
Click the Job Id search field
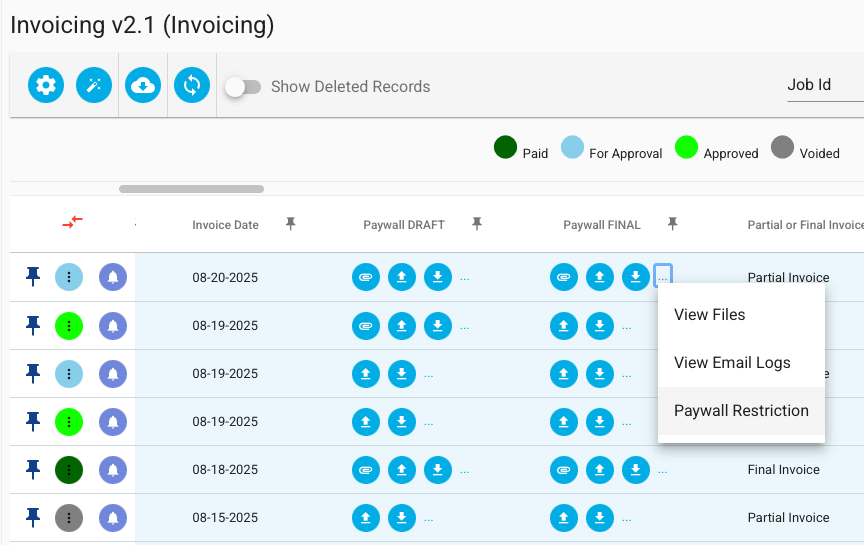tap(825, 85)
